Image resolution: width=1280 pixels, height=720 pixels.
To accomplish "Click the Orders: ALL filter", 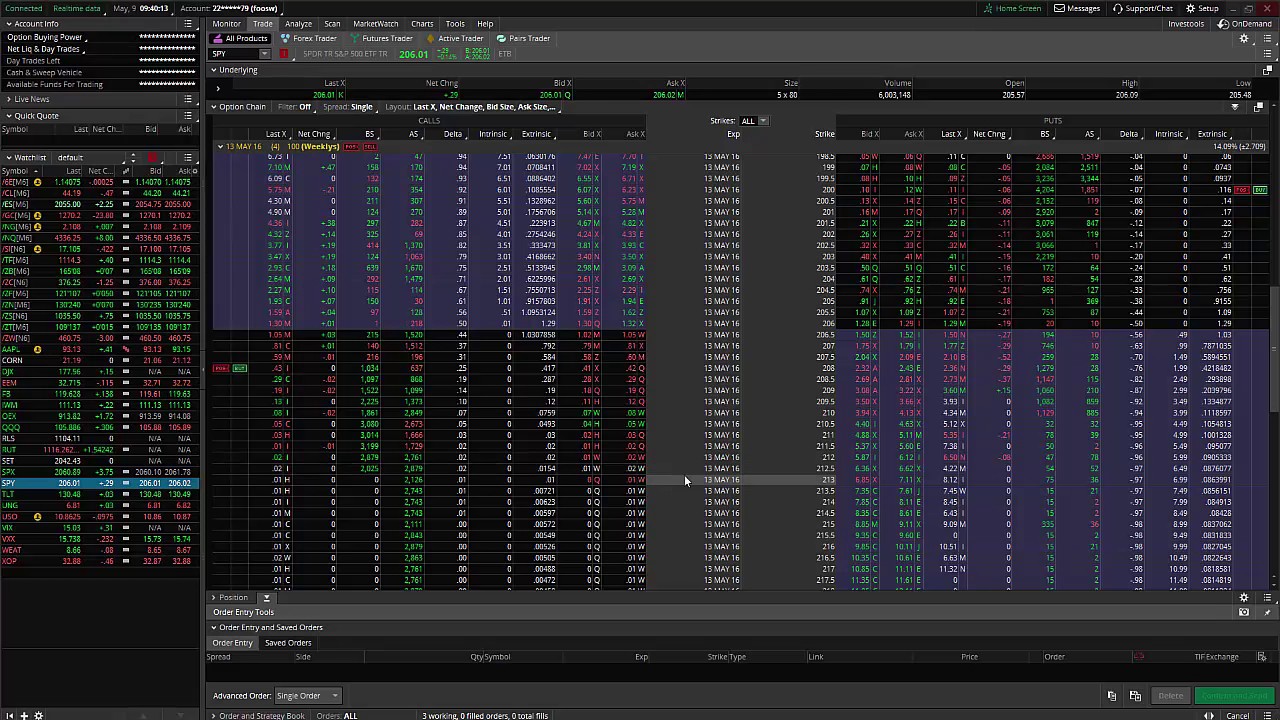I will (x=337, y=716).
